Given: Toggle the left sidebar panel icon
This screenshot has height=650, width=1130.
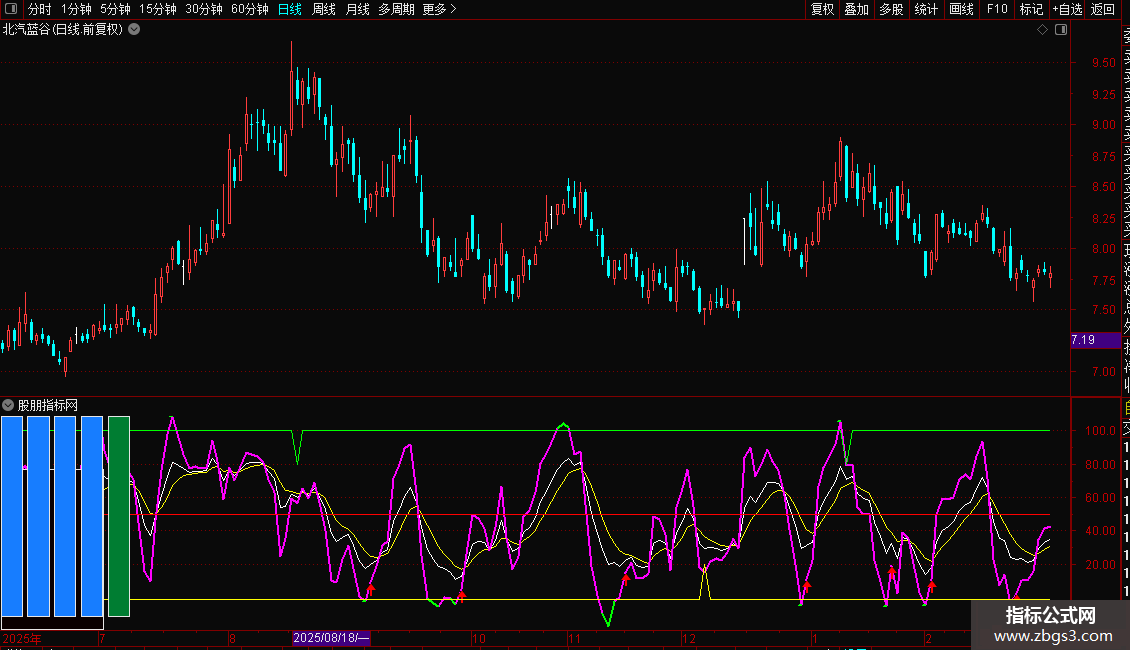Looking at the screenshot, I should click(10, 9).
